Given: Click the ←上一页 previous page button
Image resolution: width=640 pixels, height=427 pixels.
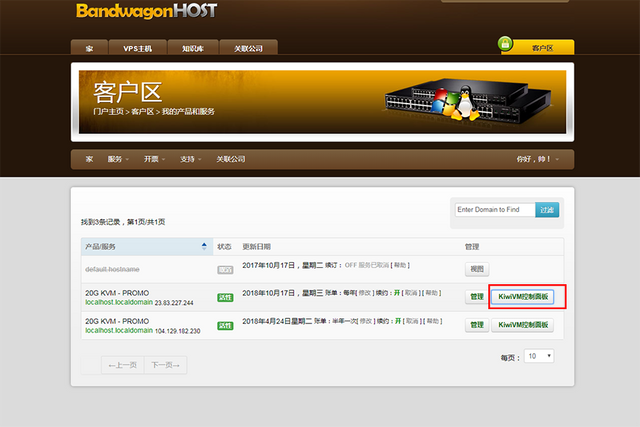Looking at the screenshot, I should tap(122, 365).
